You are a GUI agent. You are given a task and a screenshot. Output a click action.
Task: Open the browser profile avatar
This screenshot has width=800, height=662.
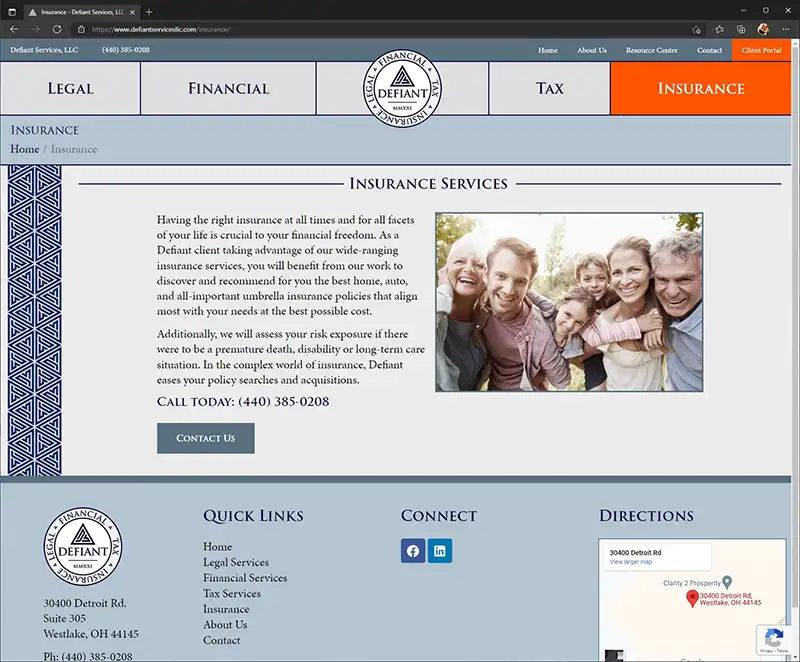click(x=763, y=29)
